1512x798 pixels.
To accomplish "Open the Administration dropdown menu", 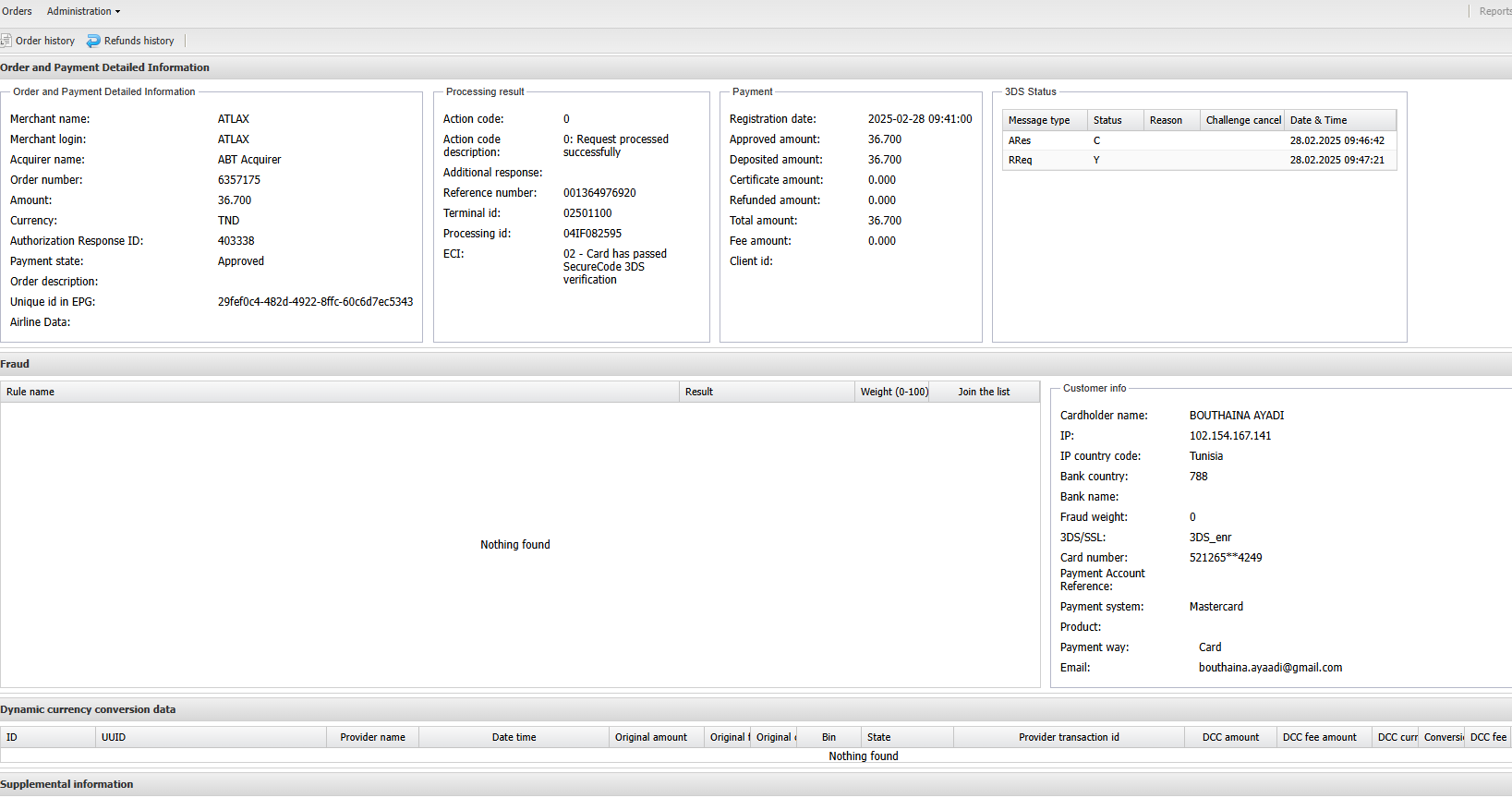I will point(83,11).
